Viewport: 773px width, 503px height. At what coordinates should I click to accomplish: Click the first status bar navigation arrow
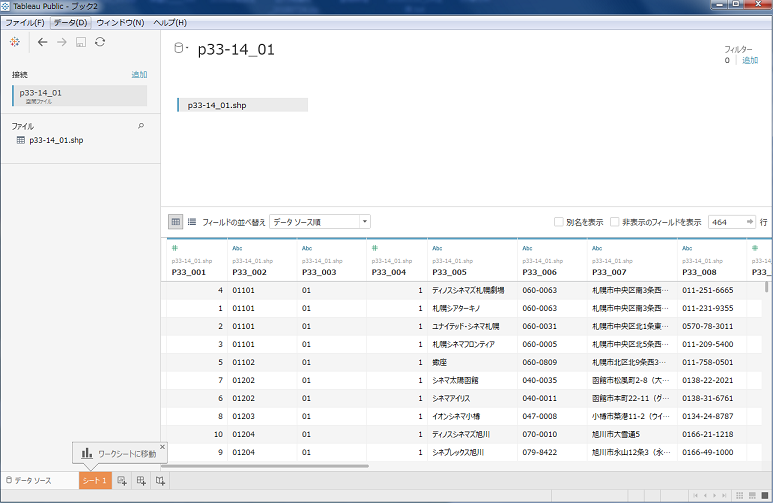(x=695, y=496)
